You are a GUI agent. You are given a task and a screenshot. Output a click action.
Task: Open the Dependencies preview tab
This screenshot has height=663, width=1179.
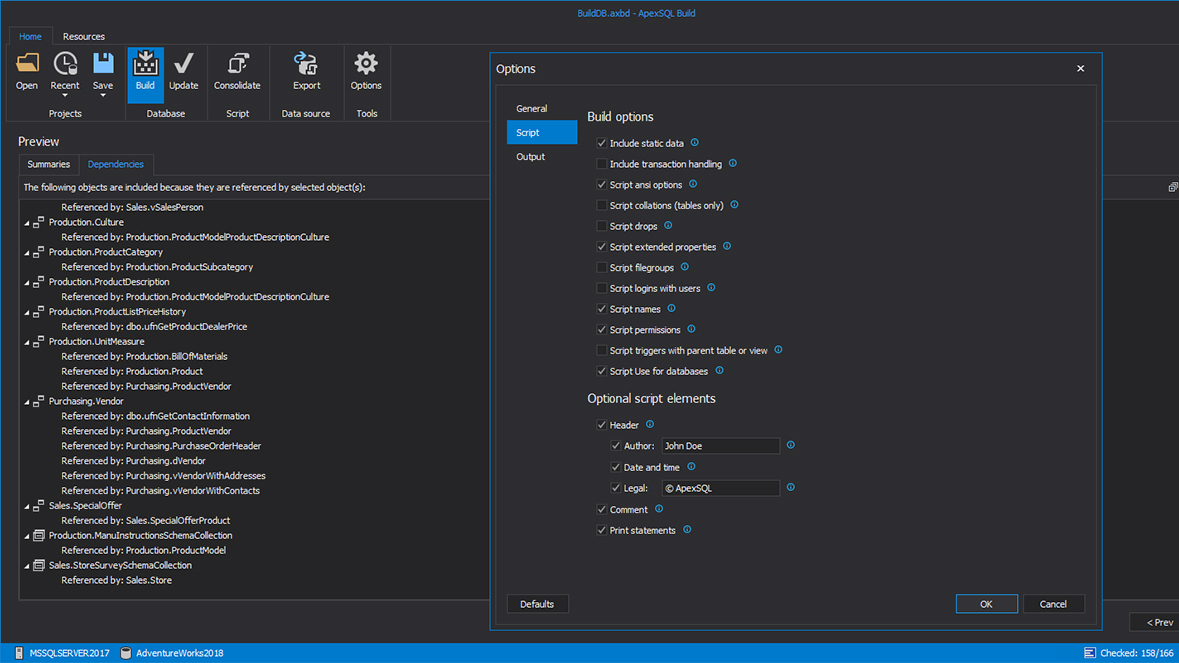pos(115,164)
